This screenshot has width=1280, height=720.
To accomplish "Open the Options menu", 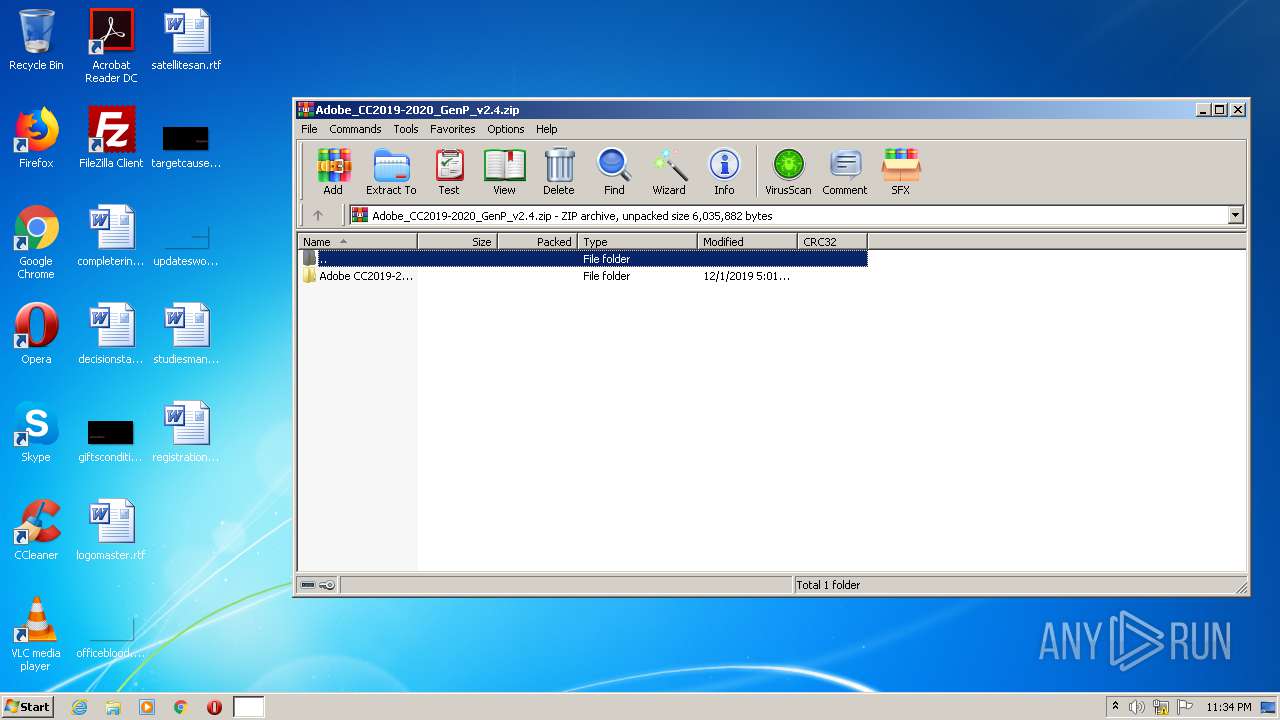I will pos(506,129).
